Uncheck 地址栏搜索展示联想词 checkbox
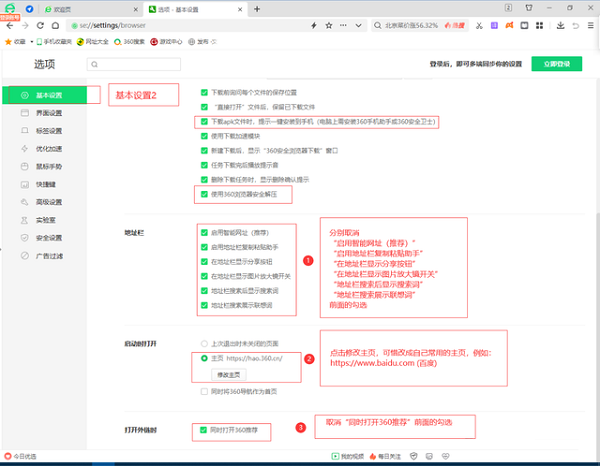 coord(204,305)
